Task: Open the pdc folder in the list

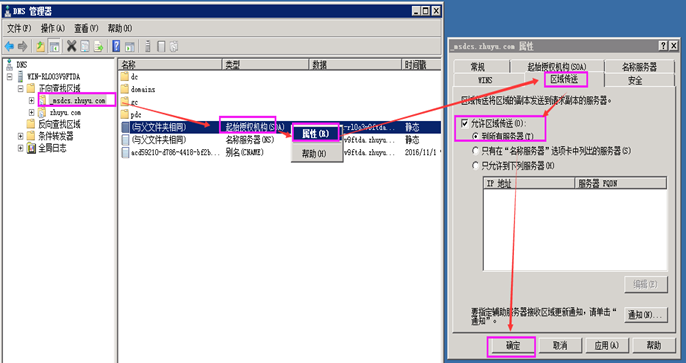Action: coord(124,115)
